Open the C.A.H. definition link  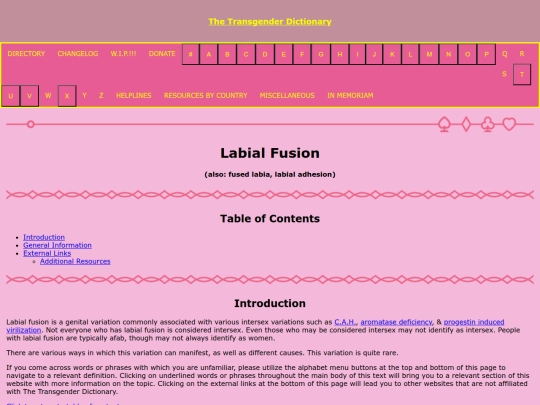tap(345, 322)
